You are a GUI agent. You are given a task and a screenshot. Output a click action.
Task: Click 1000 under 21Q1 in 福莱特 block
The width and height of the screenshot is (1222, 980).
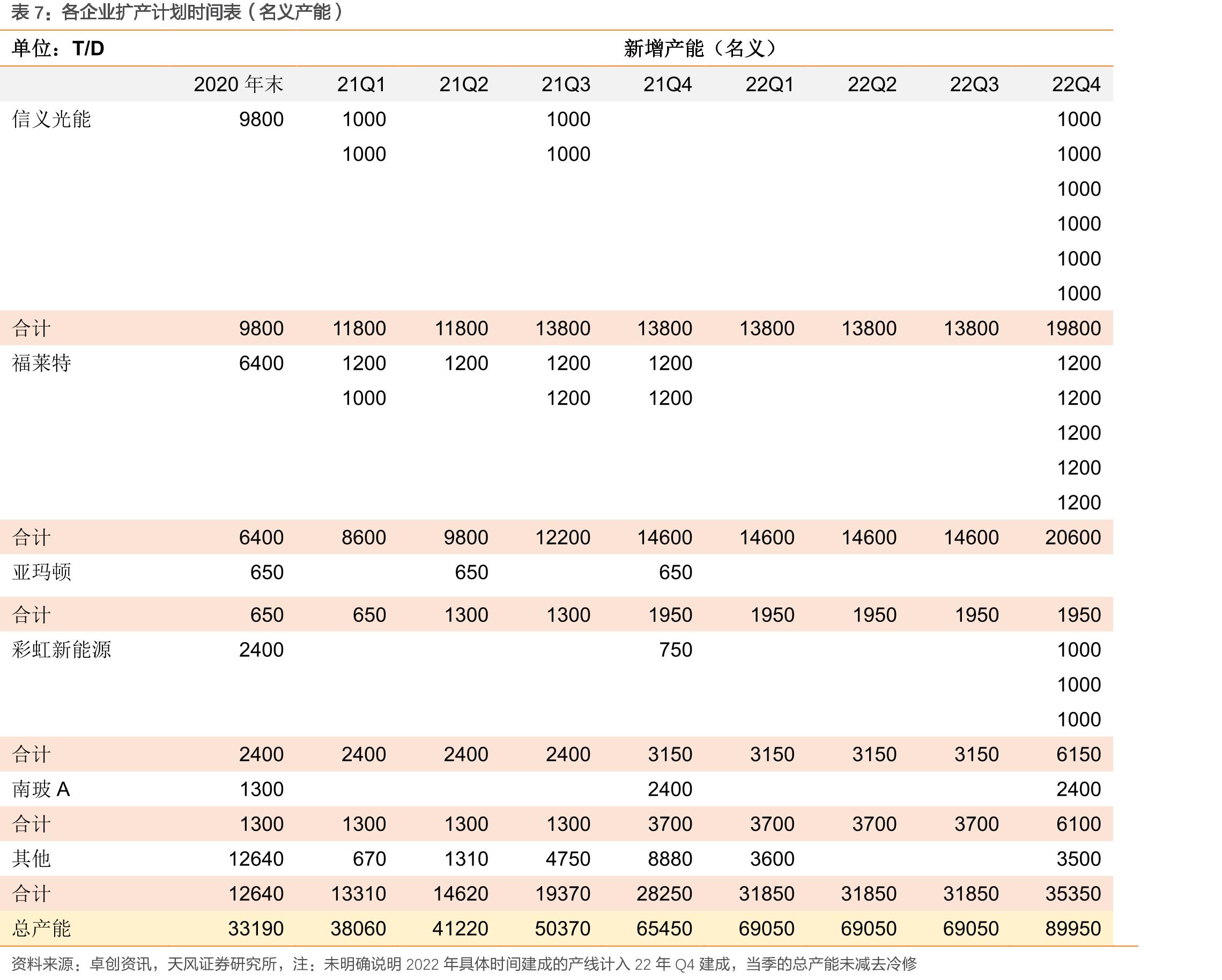(x=364, y=398)
